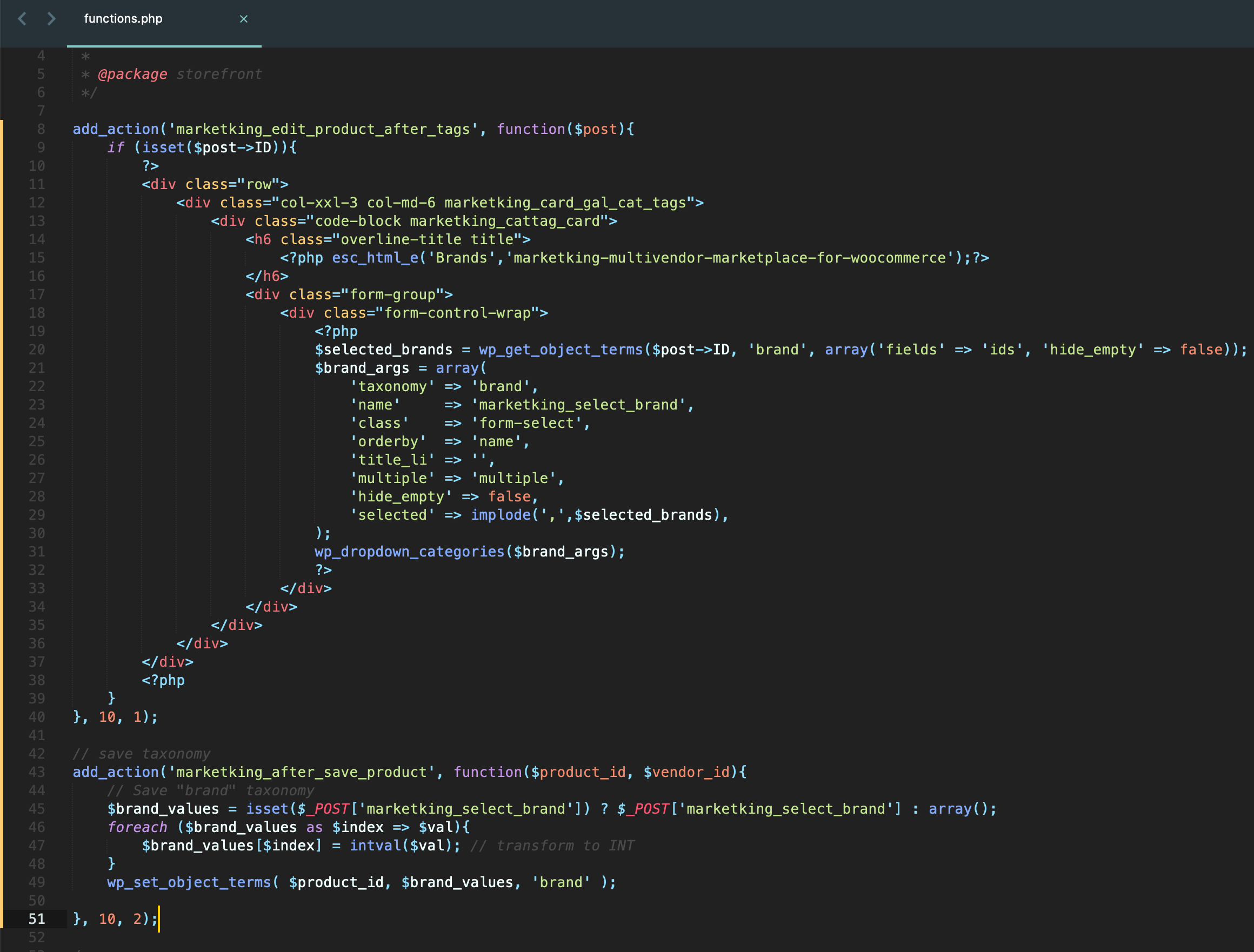
Task: Click '// save taxonomy' comment
Action: 142,754
